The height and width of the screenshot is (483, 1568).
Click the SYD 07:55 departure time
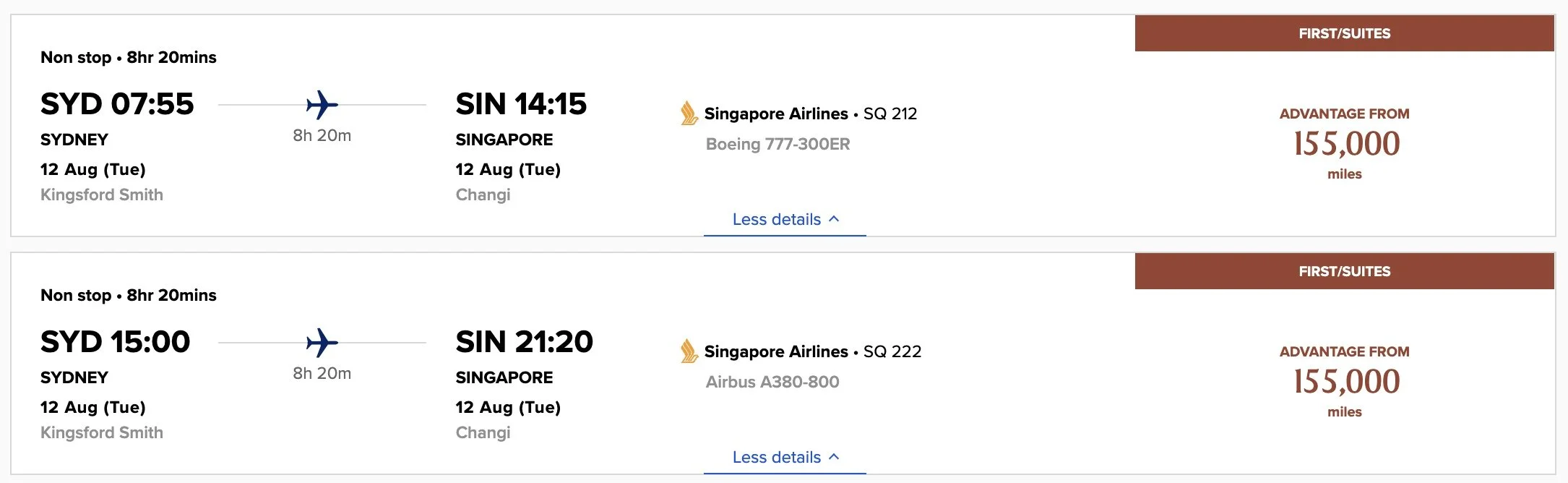117,104
